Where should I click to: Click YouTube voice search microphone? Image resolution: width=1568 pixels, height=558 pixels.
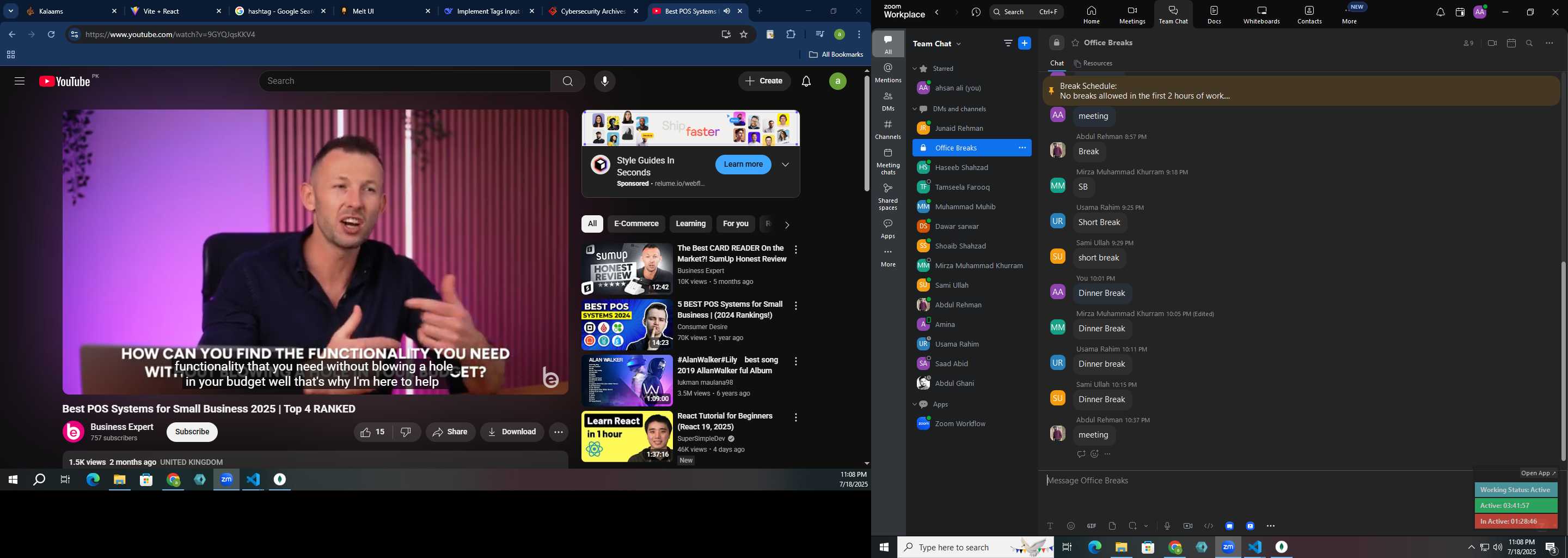tap(604, 81)
